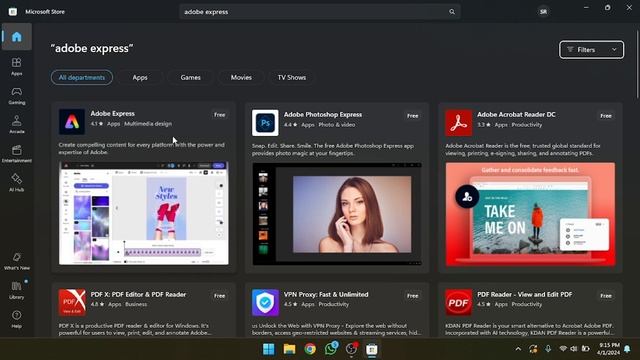640x360 pixels.
Task: Click the Adobe Acrobat Reader DC icon
Action: pos(458,123)
